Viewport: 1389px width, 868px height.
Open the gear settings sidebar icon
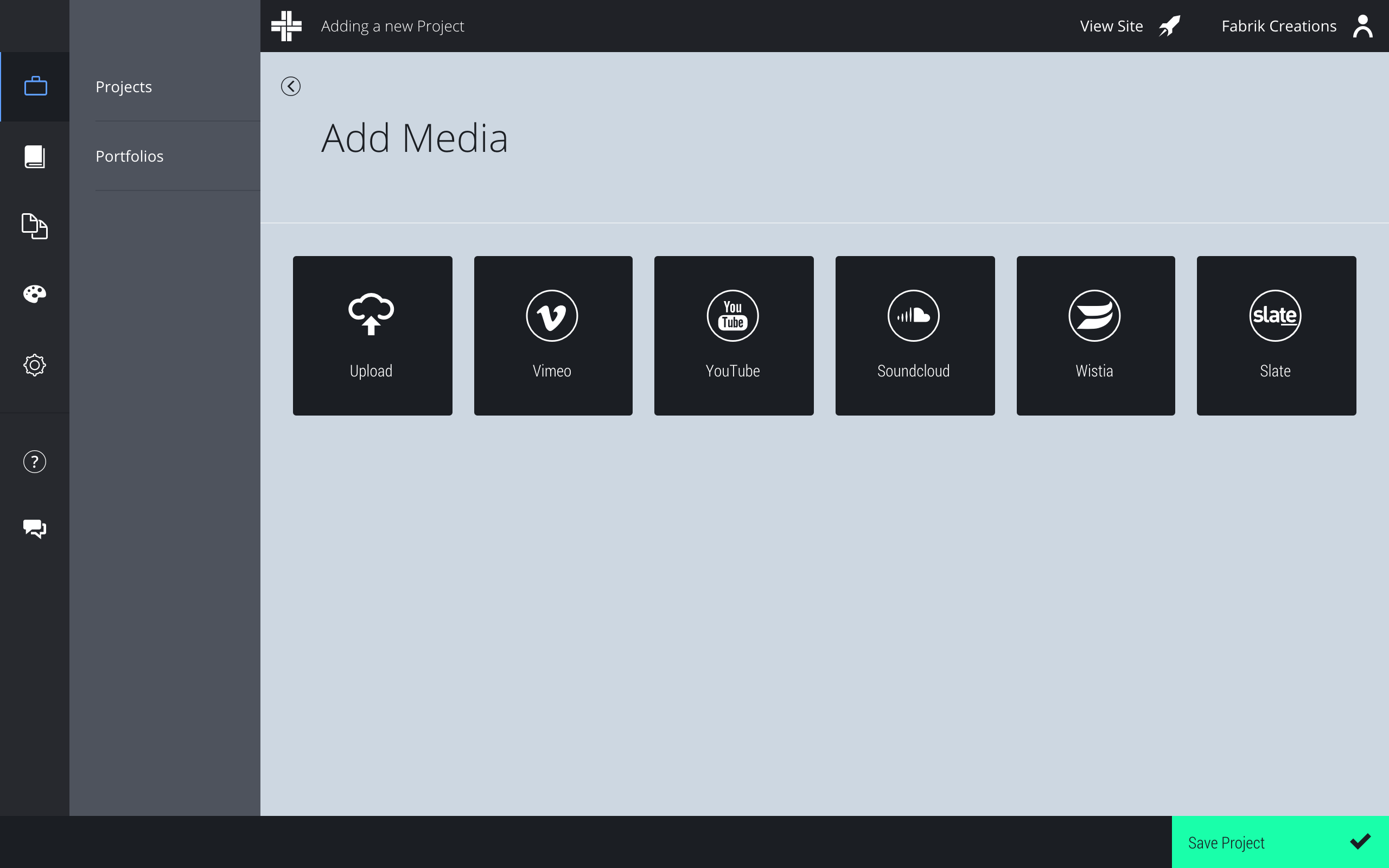35,365
